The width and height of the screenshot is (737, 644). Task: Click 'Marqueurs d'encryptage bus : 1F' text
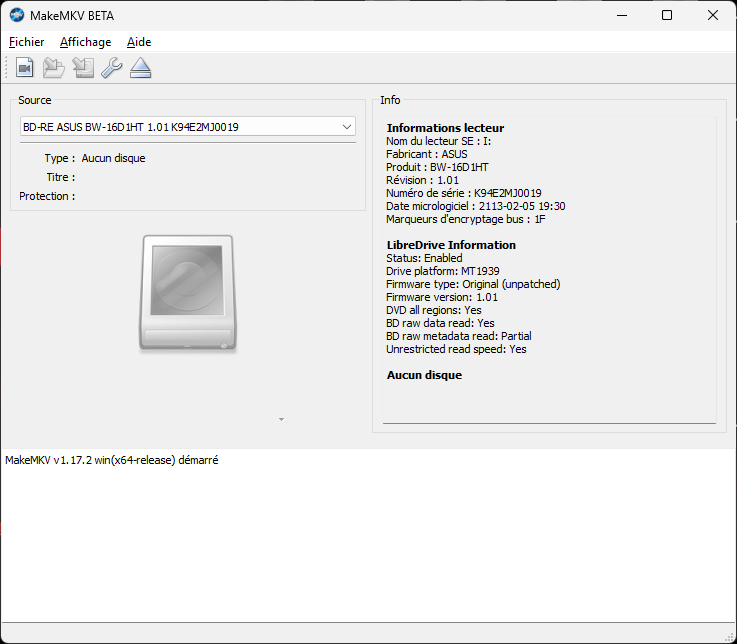466,220
